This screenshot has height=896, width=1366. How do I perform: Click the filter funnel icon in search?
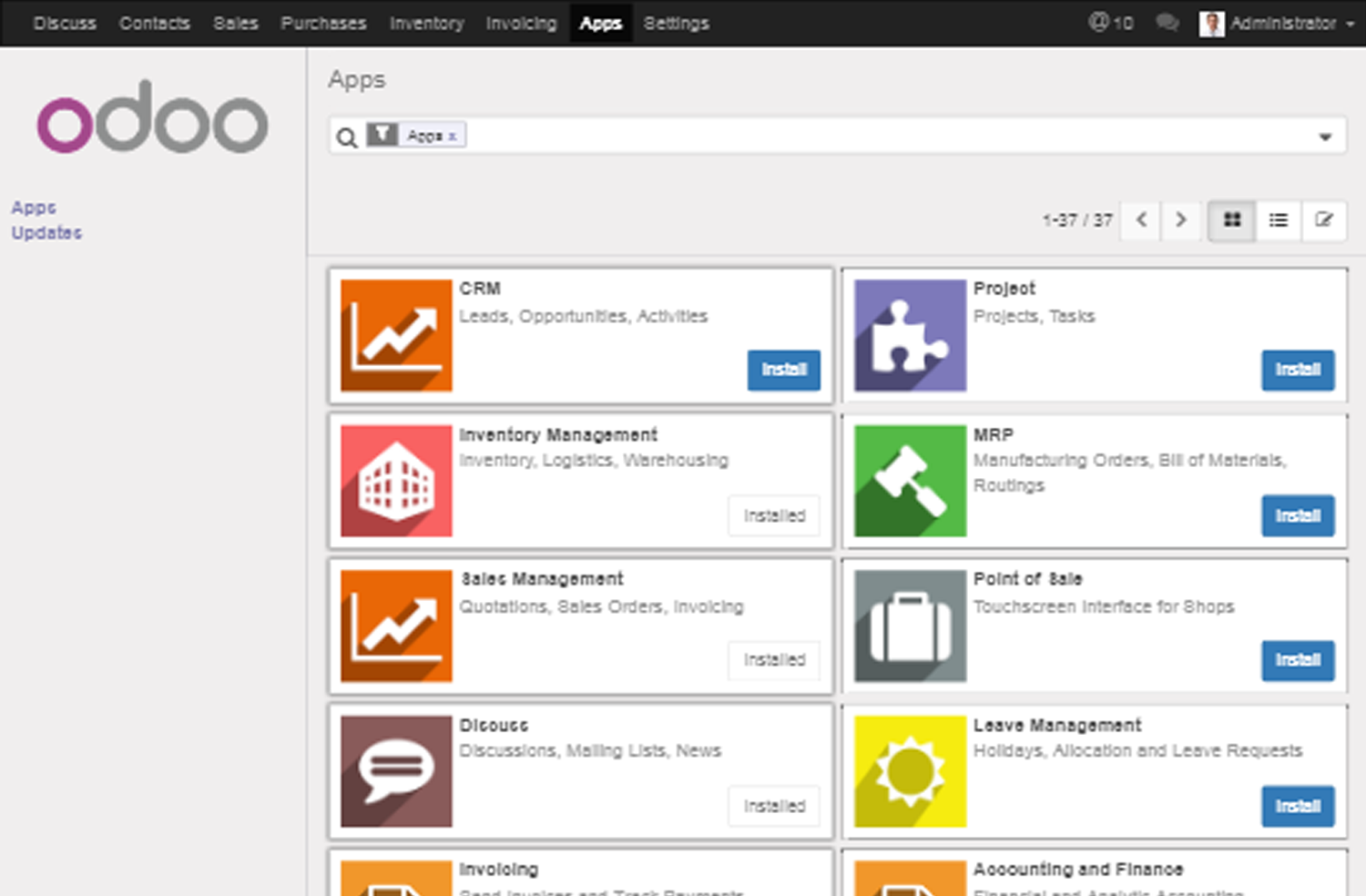coord(382,135)
